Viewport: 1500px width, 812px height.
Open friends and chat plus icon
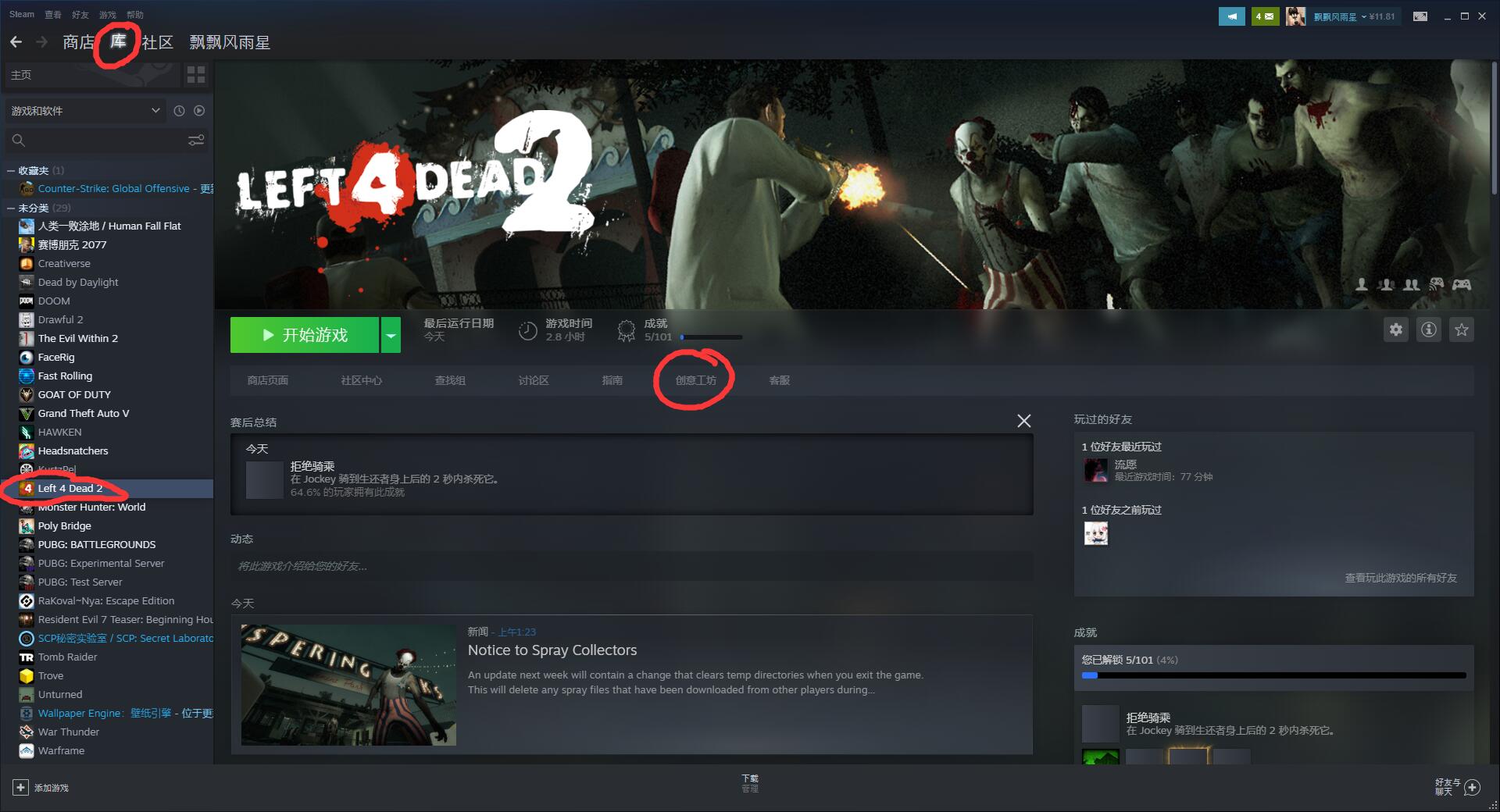[1472, 787]
